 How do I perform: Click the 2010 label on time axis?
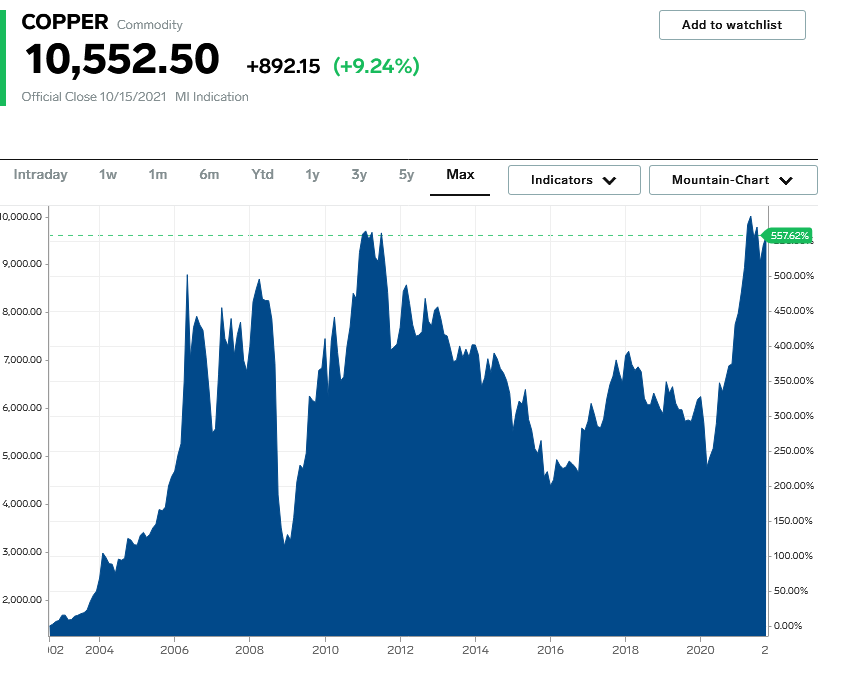[325, 650]
